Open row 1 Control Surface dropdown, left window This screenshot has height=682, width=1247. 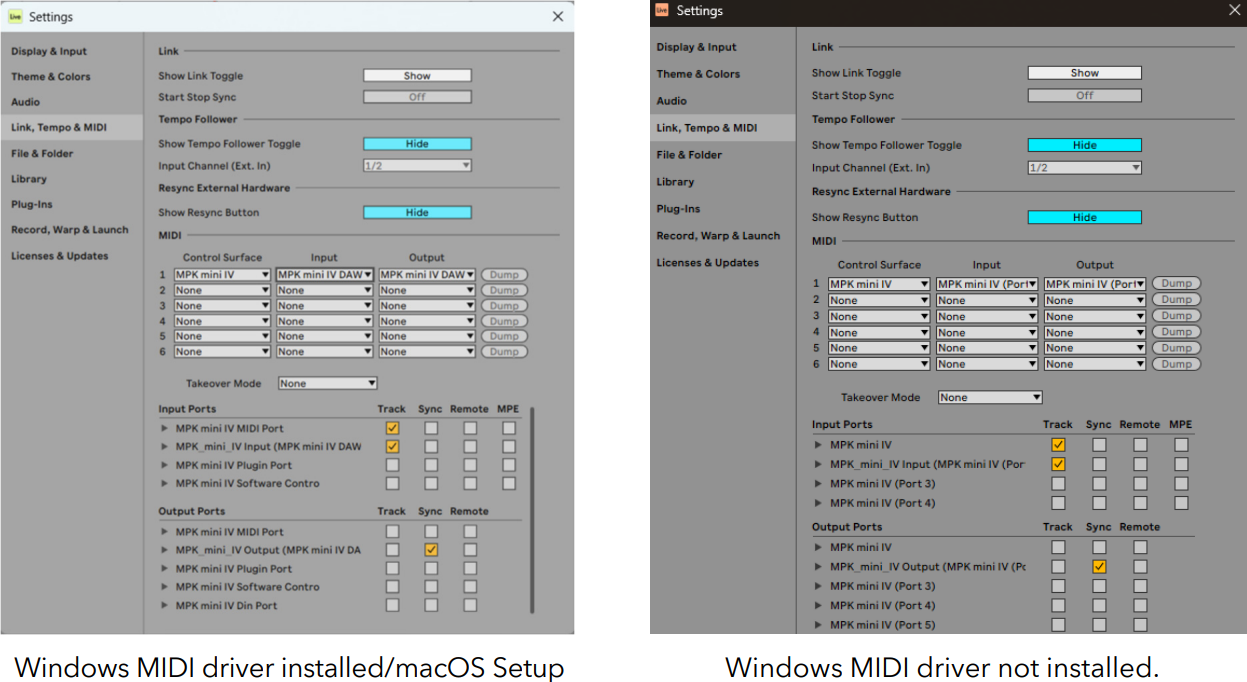click(222, 275)
